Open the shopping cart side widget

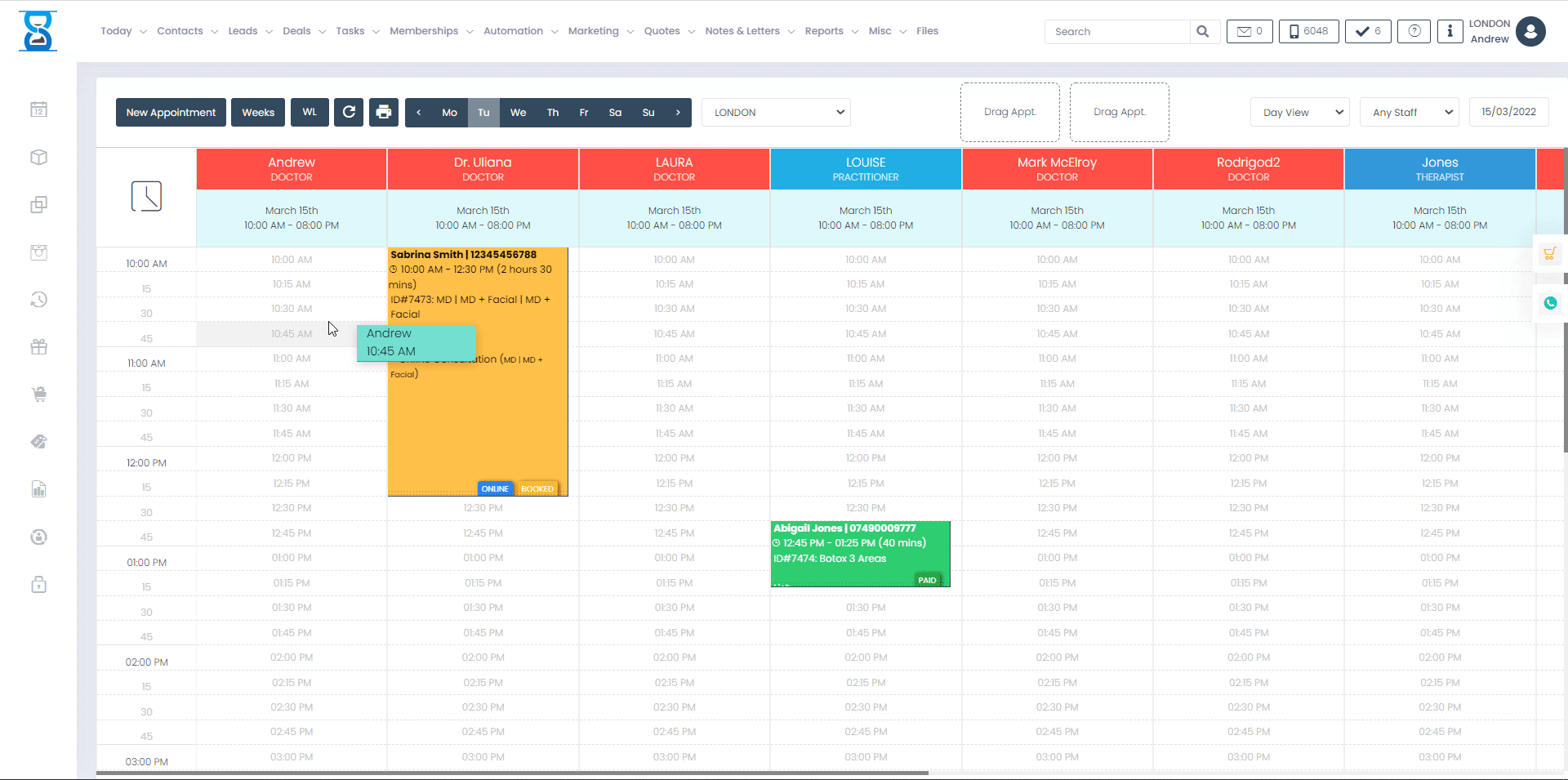1549,254
